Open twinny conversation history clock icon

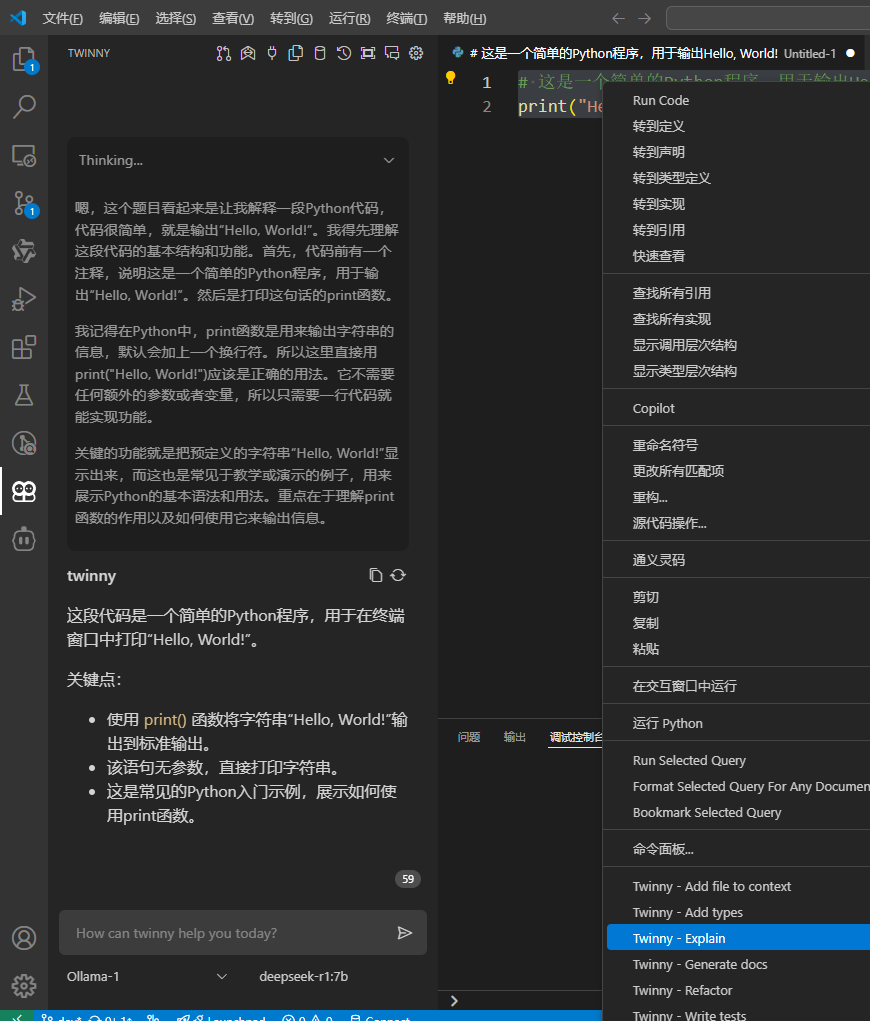(344, 53)
